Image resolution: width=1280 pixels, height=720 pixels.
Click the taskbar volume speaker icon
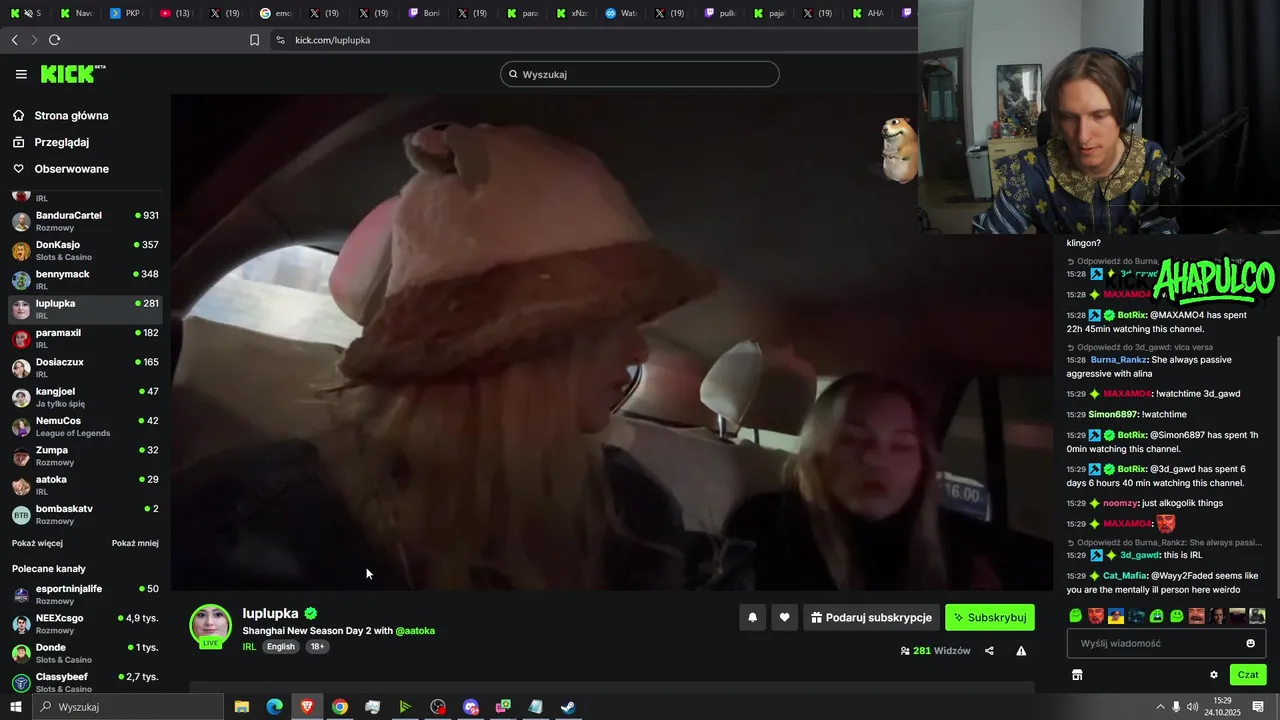pos(1193,707)
